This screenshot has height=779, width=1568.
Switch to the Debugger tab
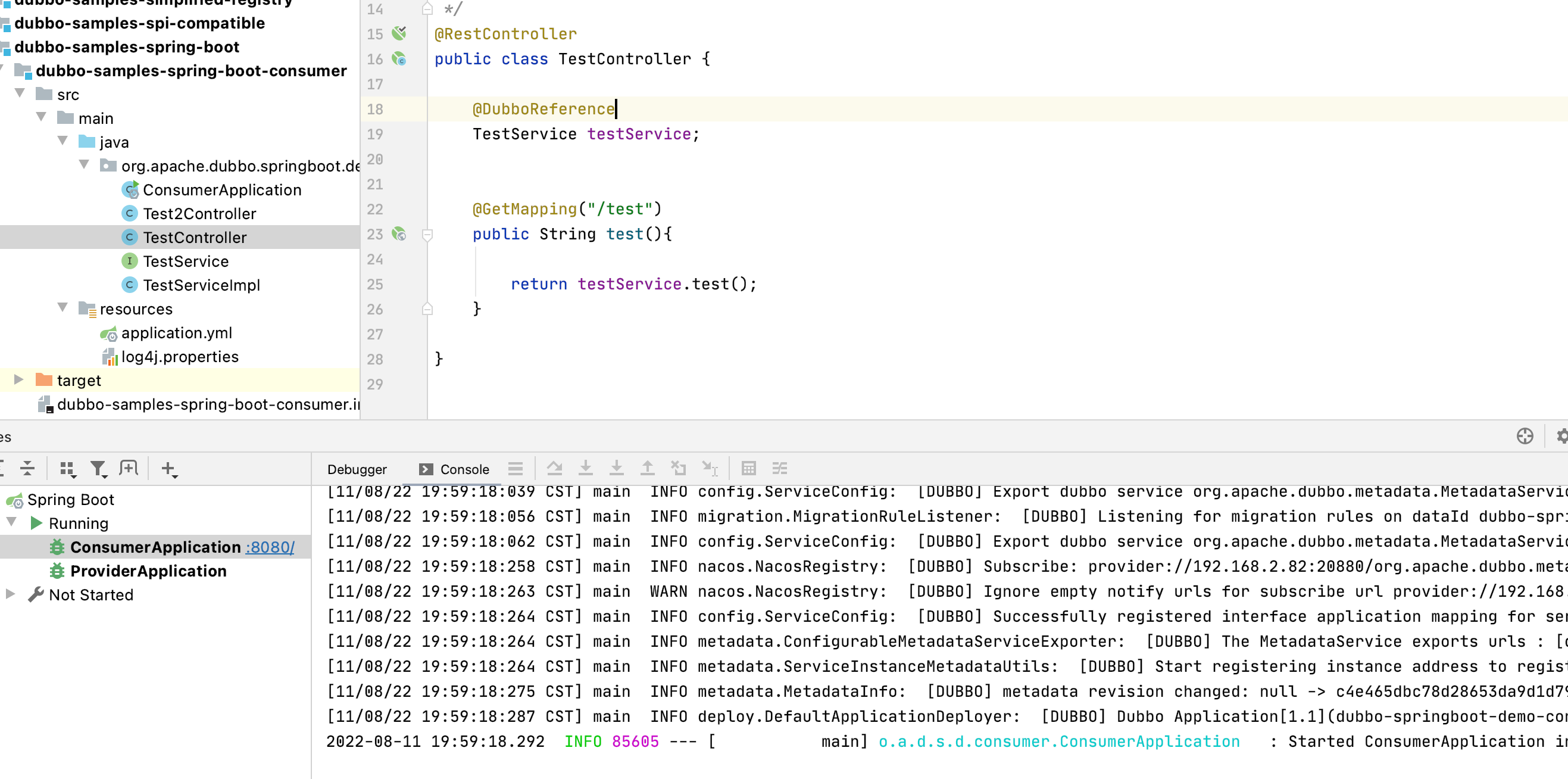tap(357, 469)
